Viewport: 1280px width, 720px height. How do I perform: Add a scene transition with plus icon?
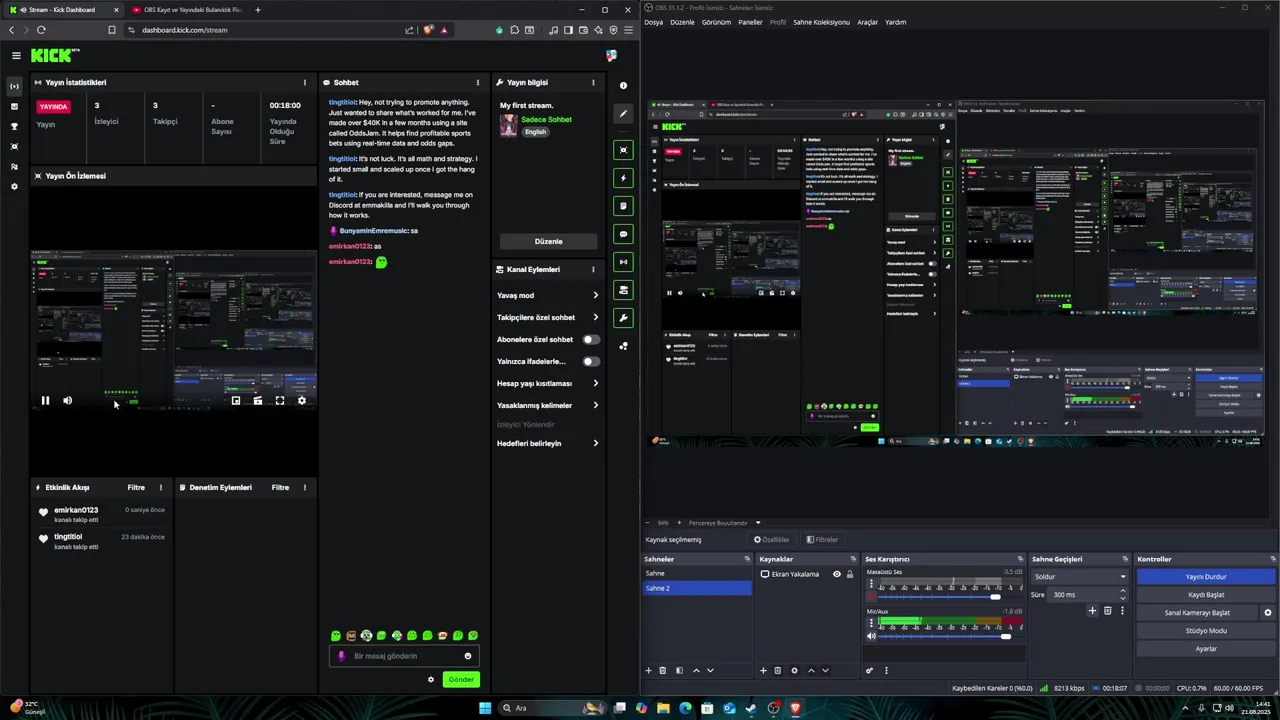click(x=1092, y=610)
